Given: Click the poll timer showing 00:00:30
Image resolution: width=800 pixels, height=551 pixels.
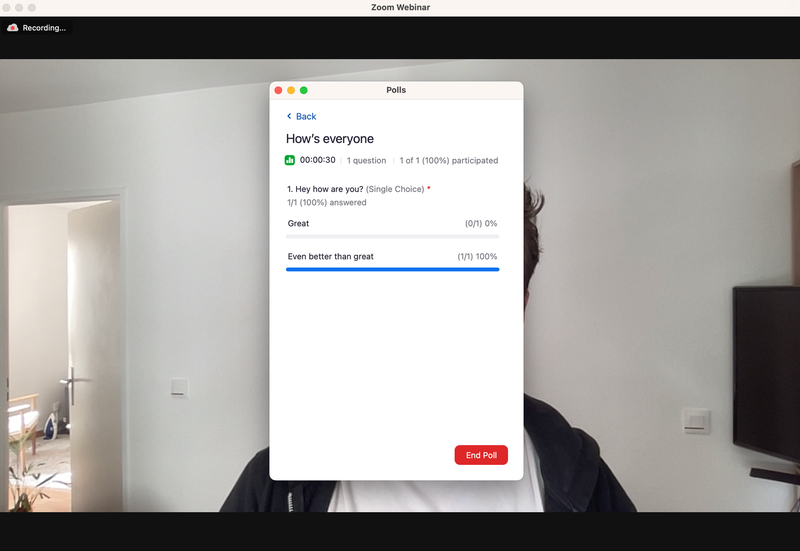Looking at the screenshot, I should (x=318, y=160).
